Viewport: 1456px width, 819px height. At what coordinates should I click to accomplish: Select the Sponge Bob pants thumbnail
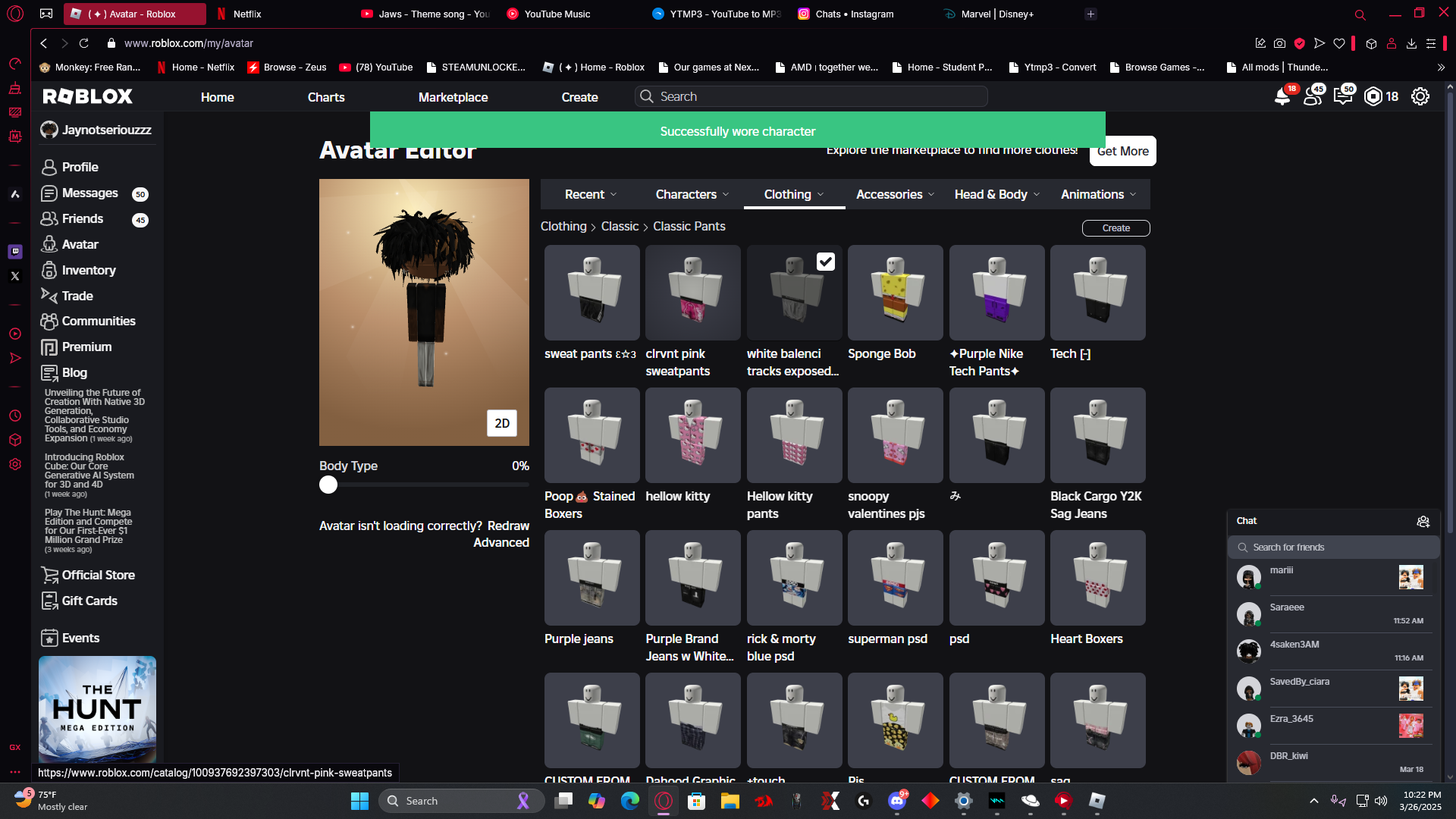tap(895, 293)
